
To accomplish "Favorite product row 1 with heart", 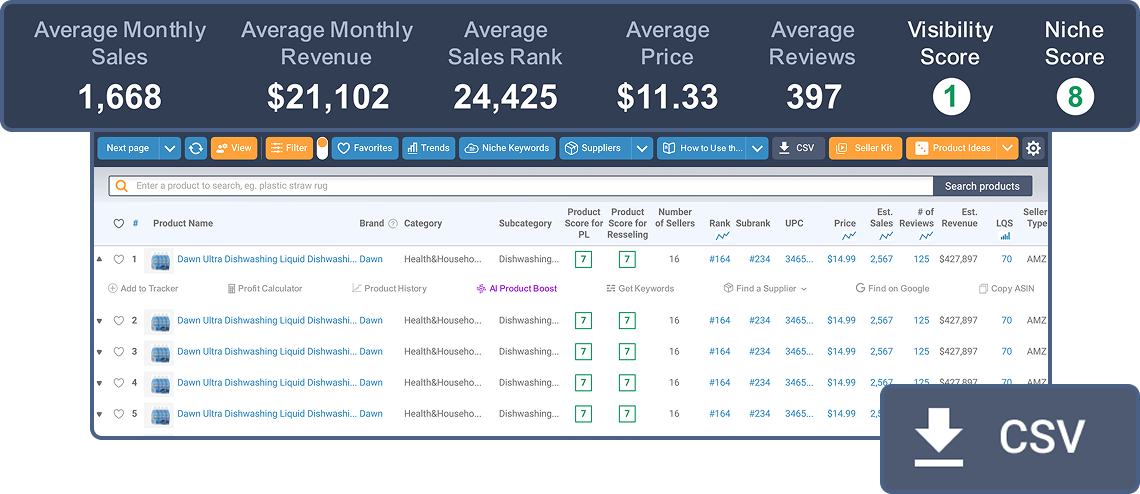I will coord(118,260).
